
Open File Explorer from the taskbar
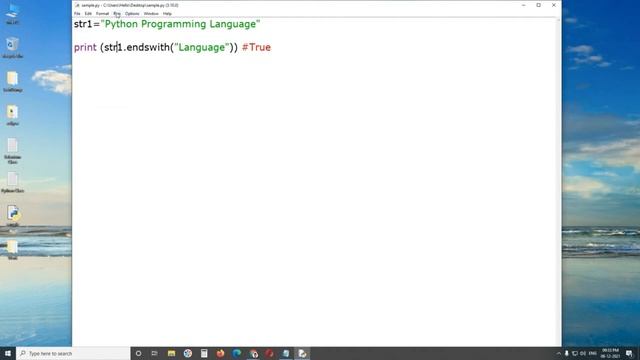pos(171,353)
